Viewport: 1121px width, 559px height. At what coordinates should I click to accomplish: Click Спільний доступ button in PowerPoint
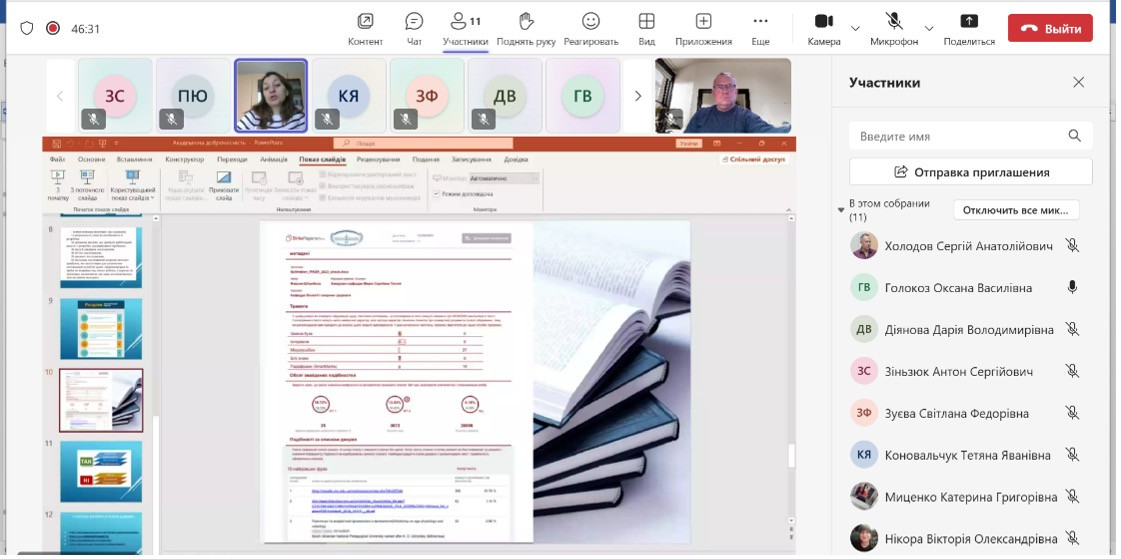click(754, 159)
